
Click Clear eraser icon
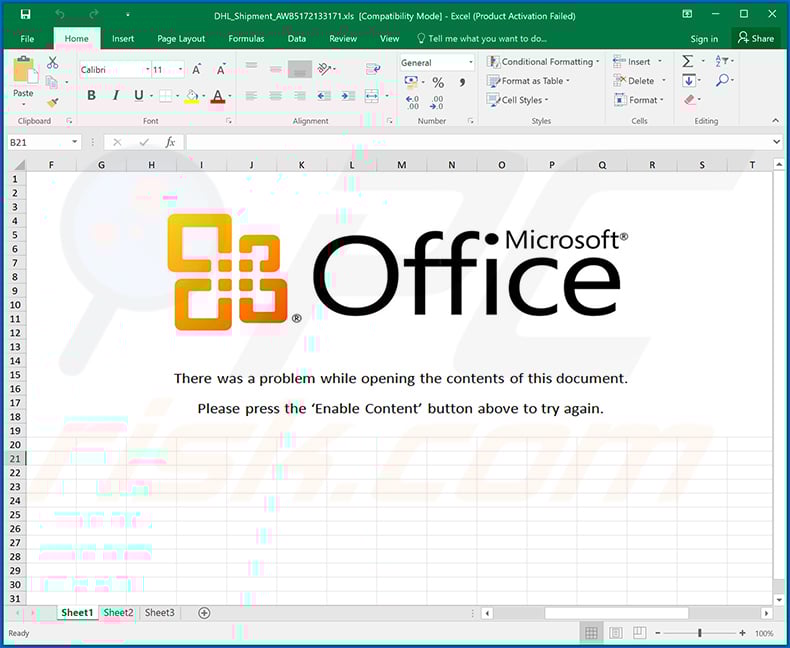coord(690,100)
